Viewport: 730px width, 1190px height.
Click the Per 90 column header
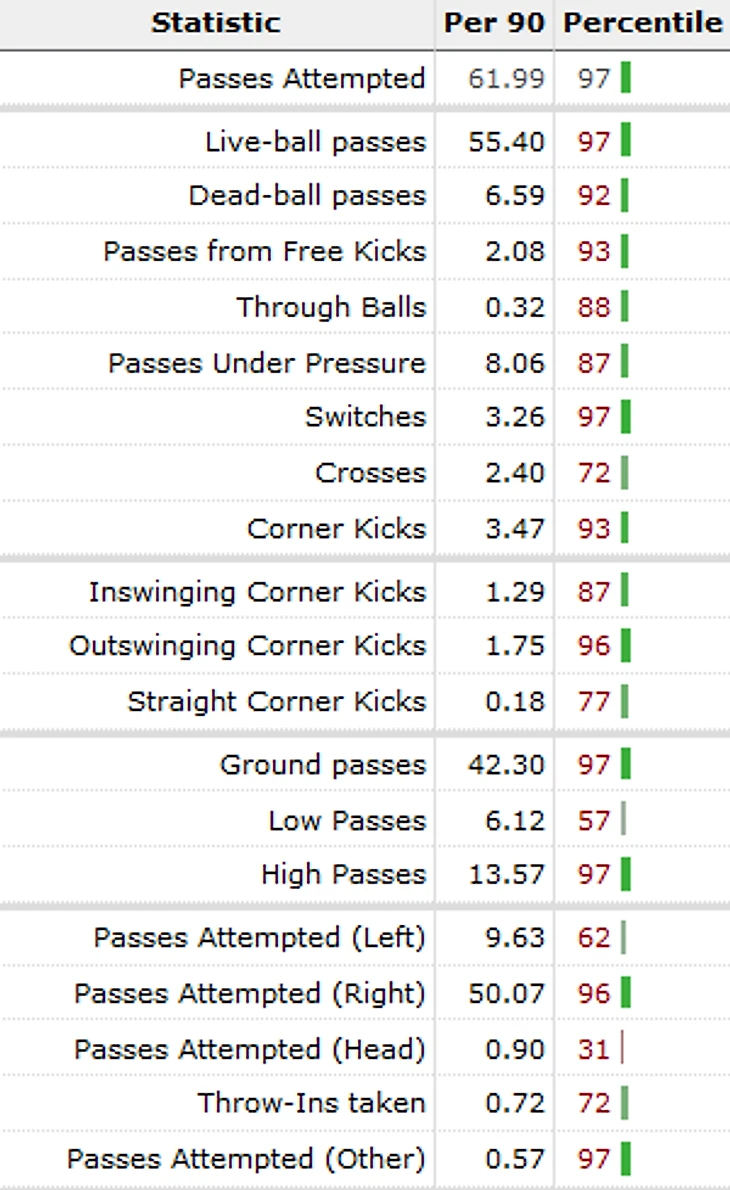click(494, 23)
